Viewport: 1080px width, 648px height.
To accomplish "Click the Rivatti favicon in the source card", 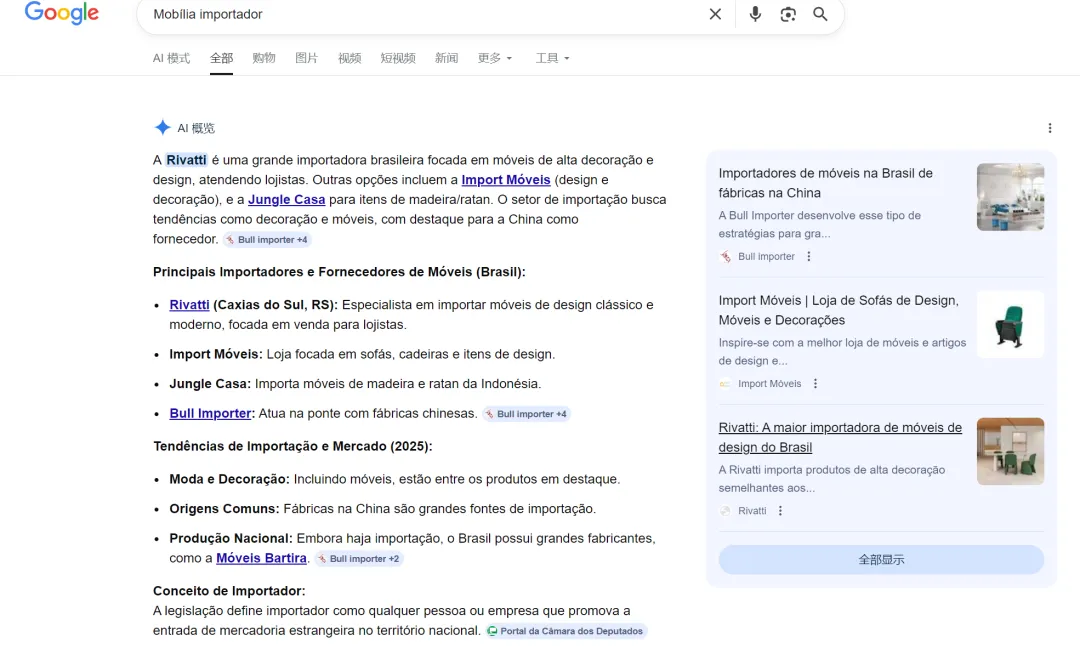I will click(x=725, y=511).
